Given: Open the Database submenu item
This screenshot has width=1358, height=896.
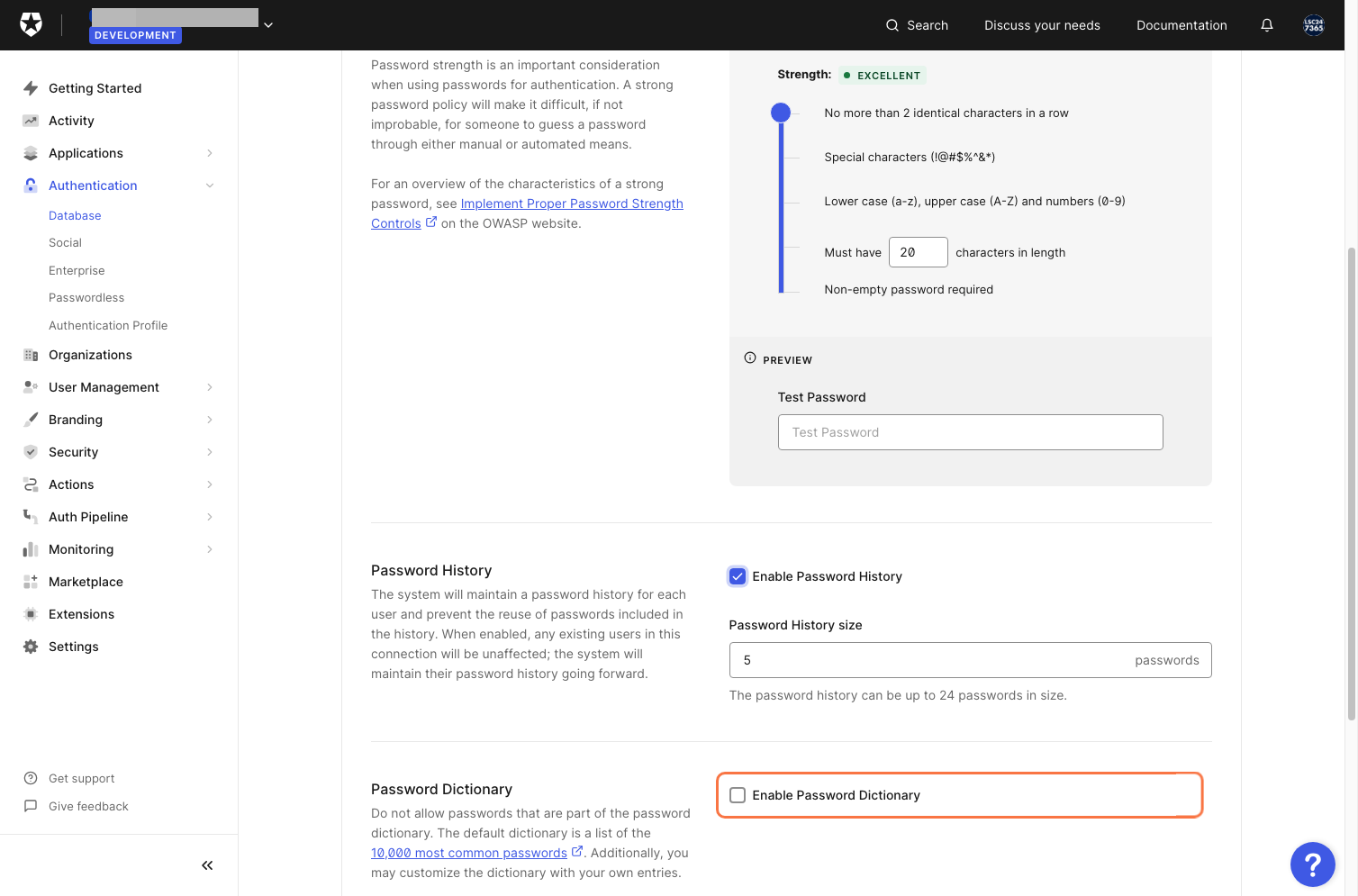Looking at the screenshot, I should [x=75, y=216].
